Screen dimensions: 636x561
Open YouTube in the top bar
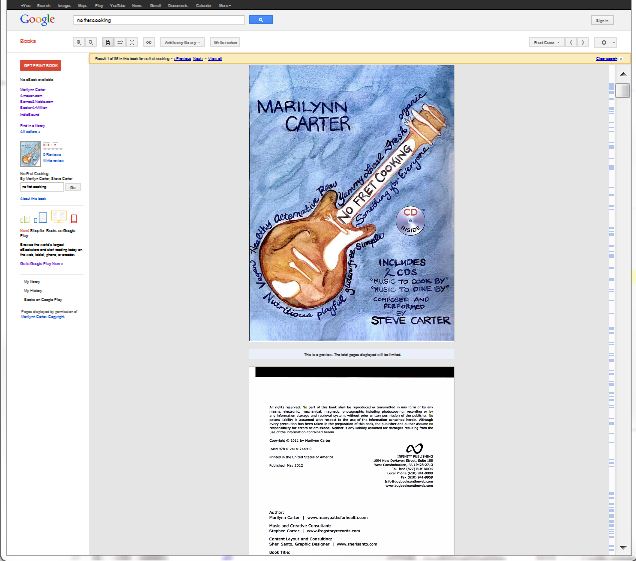point(117,5)
